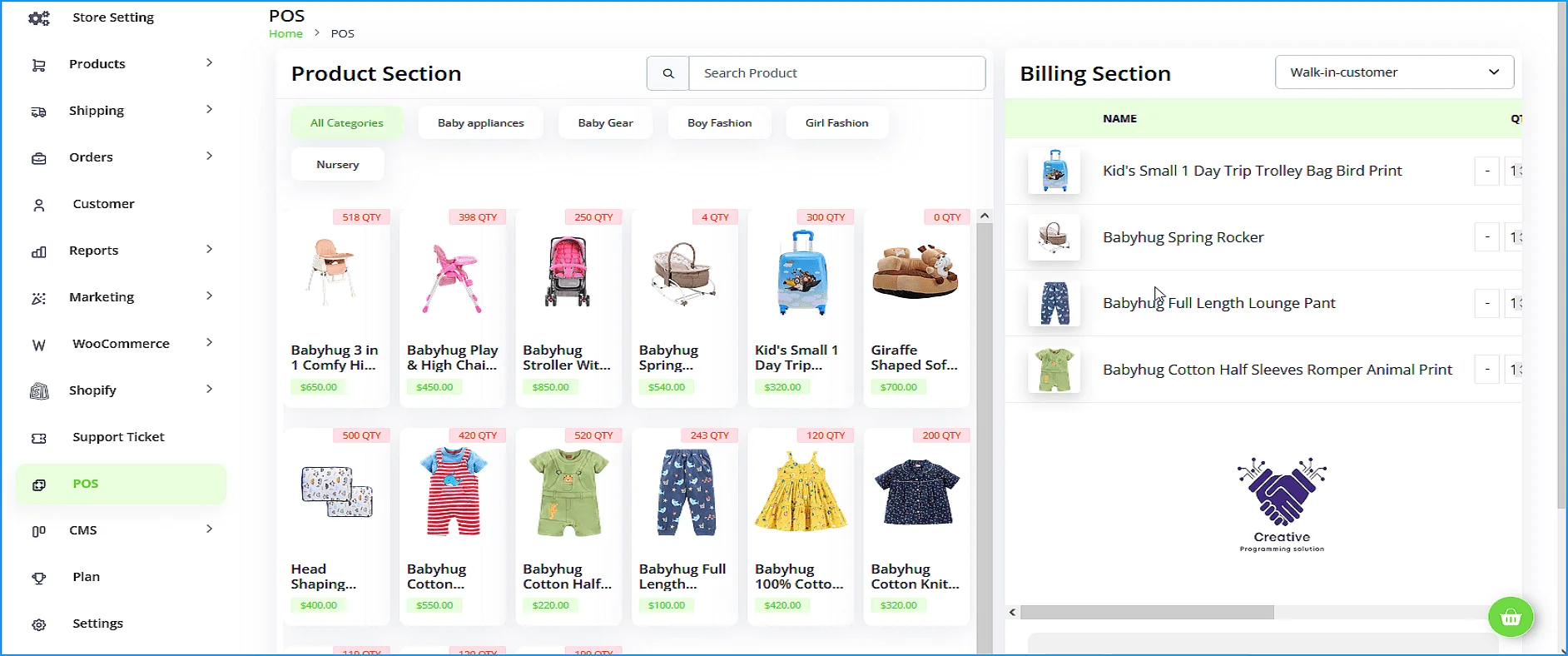Add Babyhug 3 in 1 Comfy high chair
Screen dimensions: 1568x656
tap(336, 308)
